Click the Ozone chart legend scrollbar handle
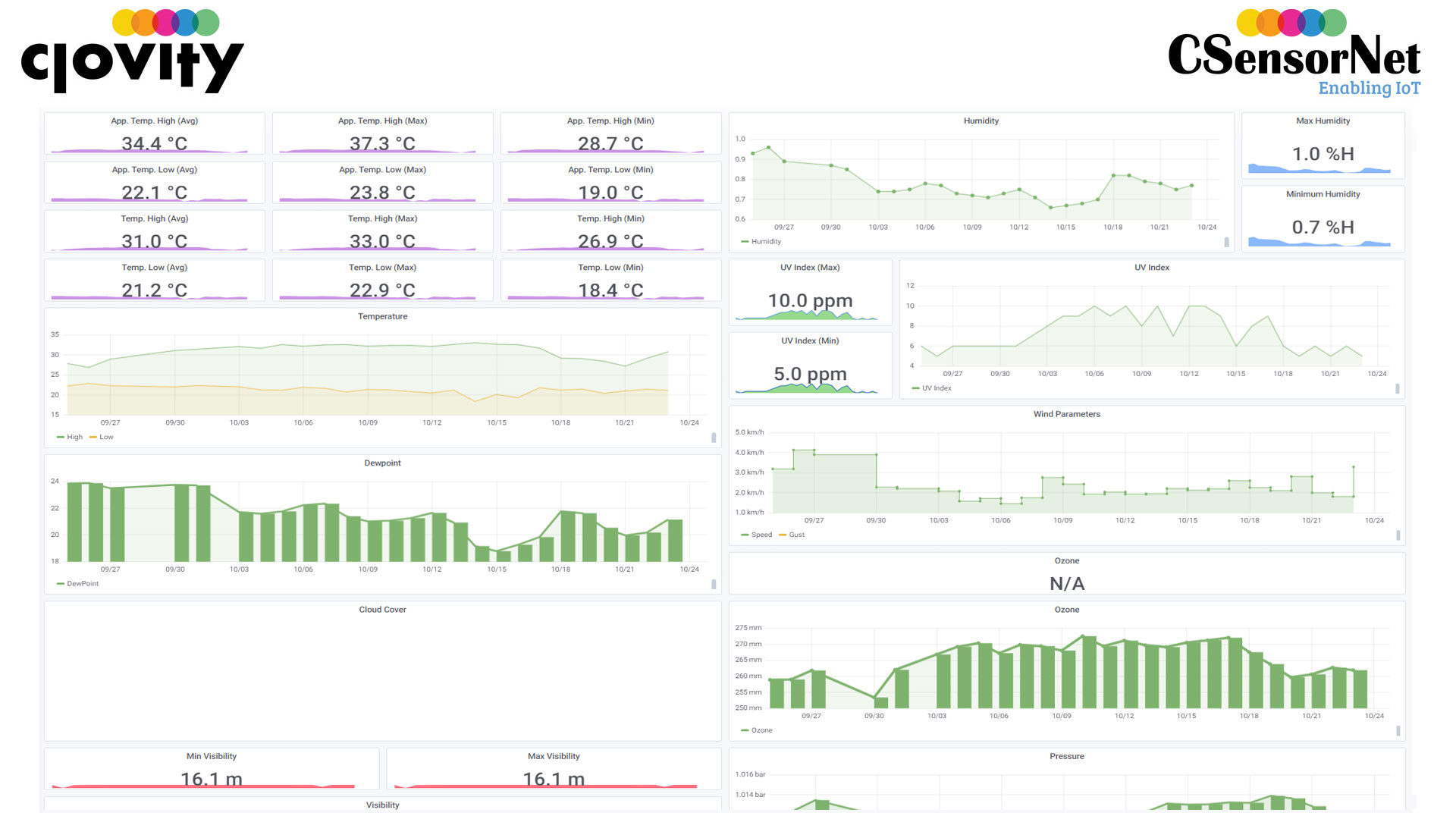 (x=1398, y=731)
